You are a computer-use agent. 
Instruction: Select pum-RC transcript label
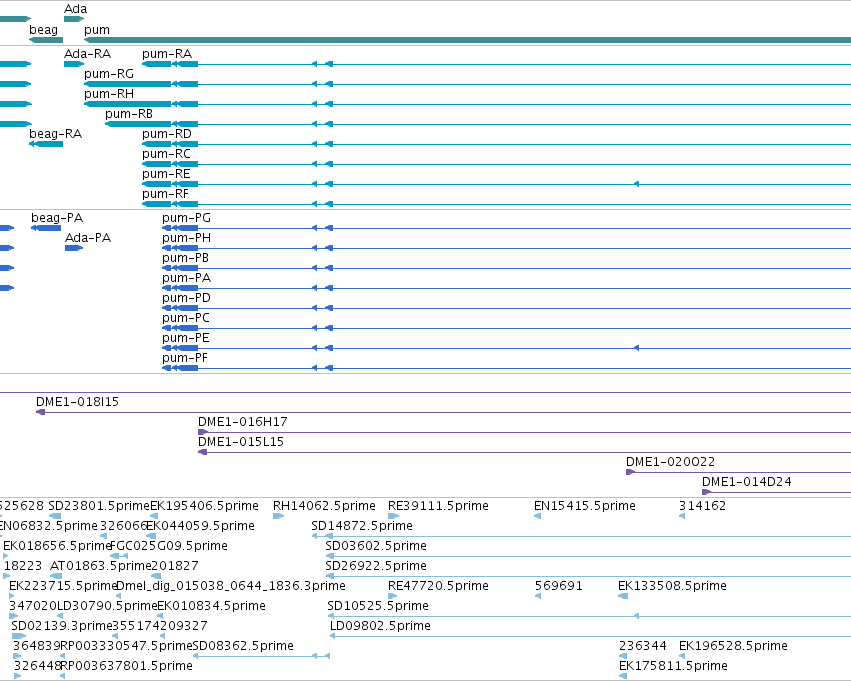pyautogui.click(x=167, y=154)
